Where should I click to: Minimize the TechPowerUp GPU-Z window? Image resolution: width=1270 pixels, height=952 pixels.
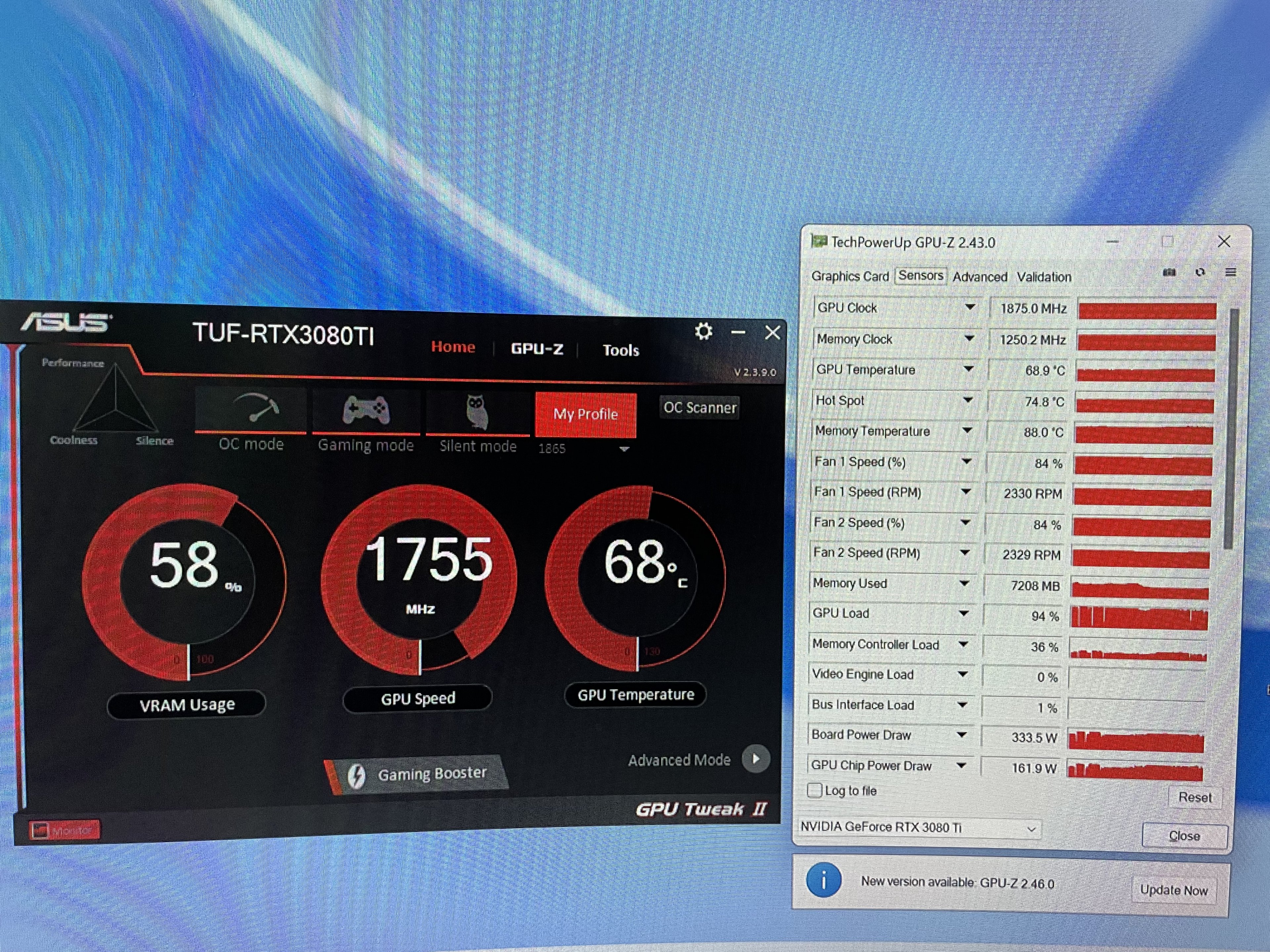1113,242
